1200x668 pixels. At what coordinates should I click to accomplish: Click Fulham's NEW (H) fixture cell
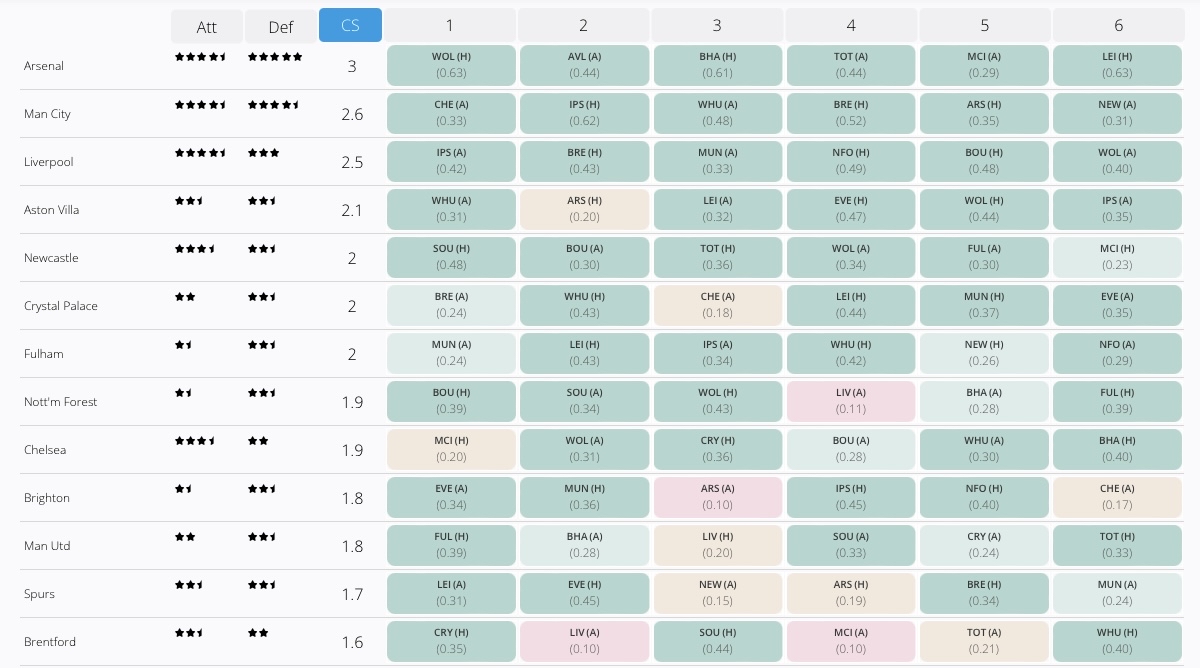[984, 353]
